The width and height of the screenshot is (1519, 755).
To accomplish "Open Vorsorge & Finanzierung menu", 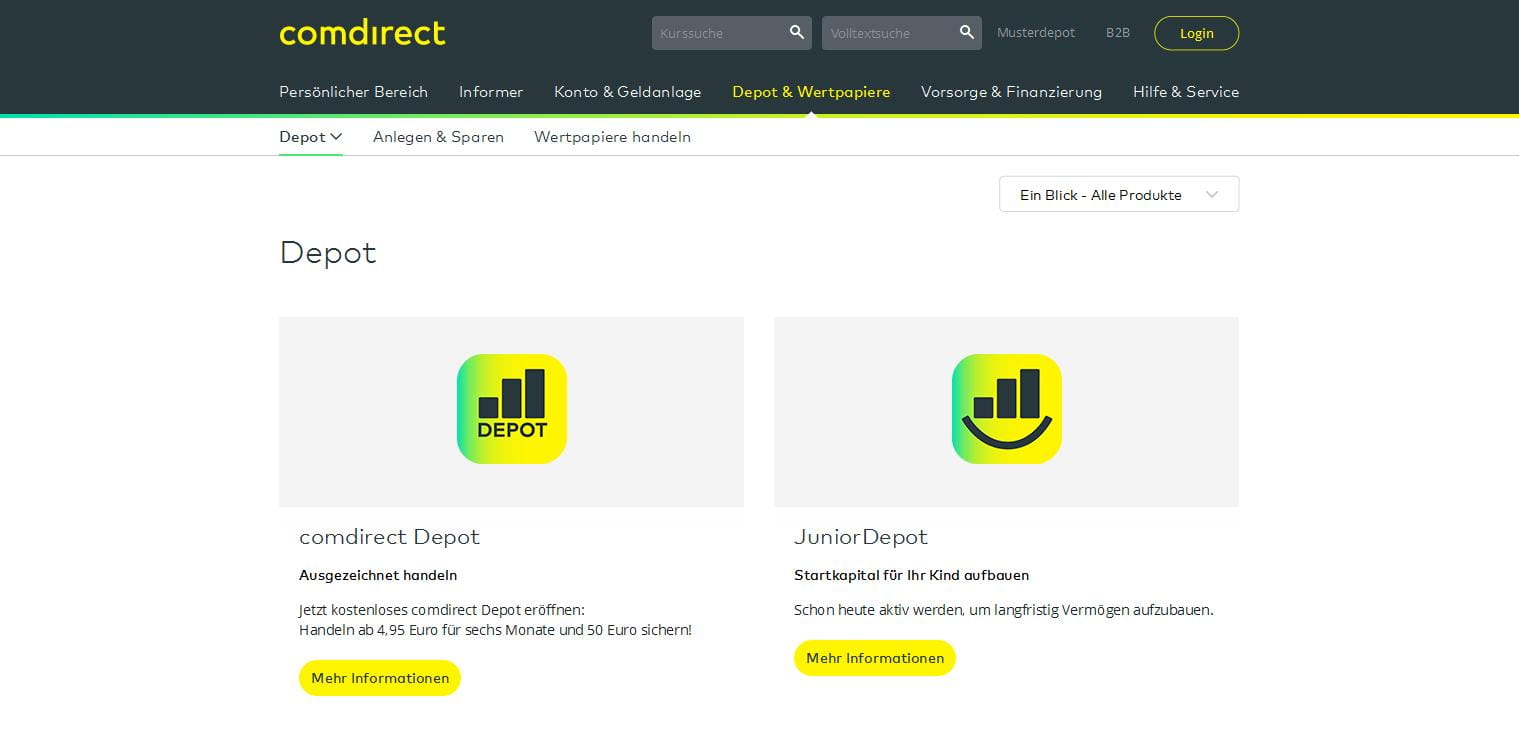I will (1011, 92).
